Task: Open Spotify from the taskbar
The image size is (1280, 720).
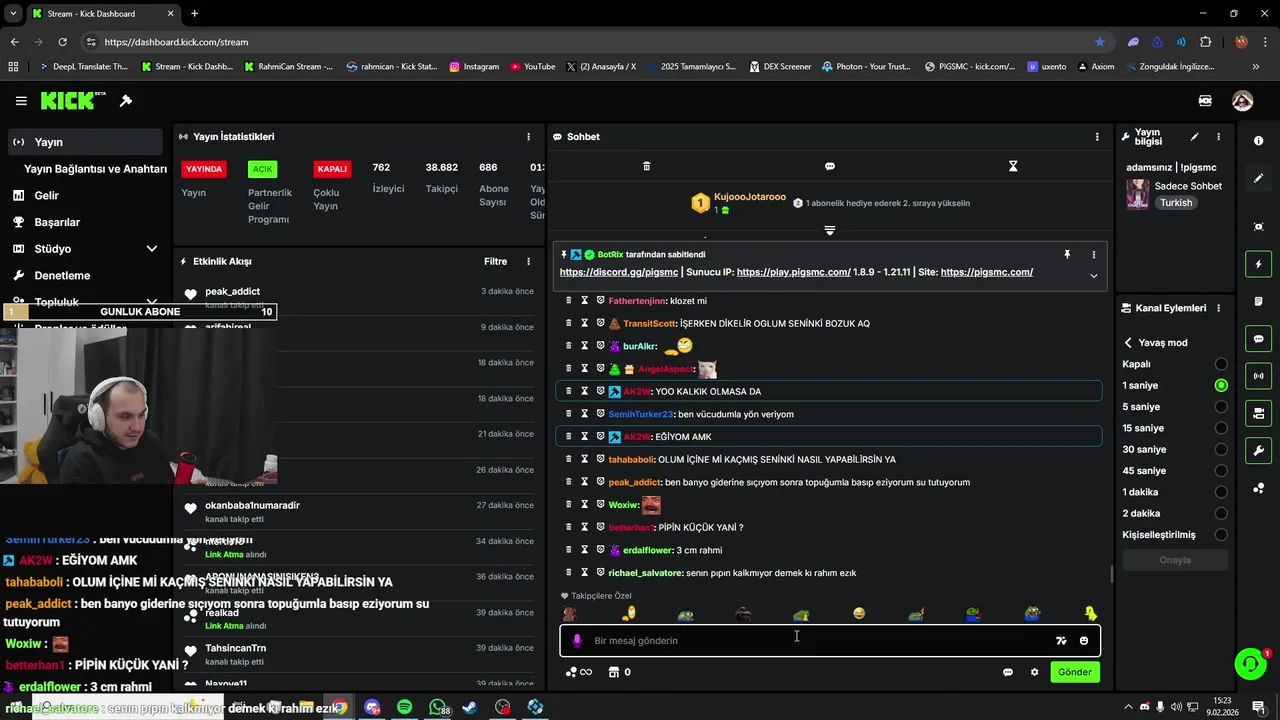Action: [404, 707]
